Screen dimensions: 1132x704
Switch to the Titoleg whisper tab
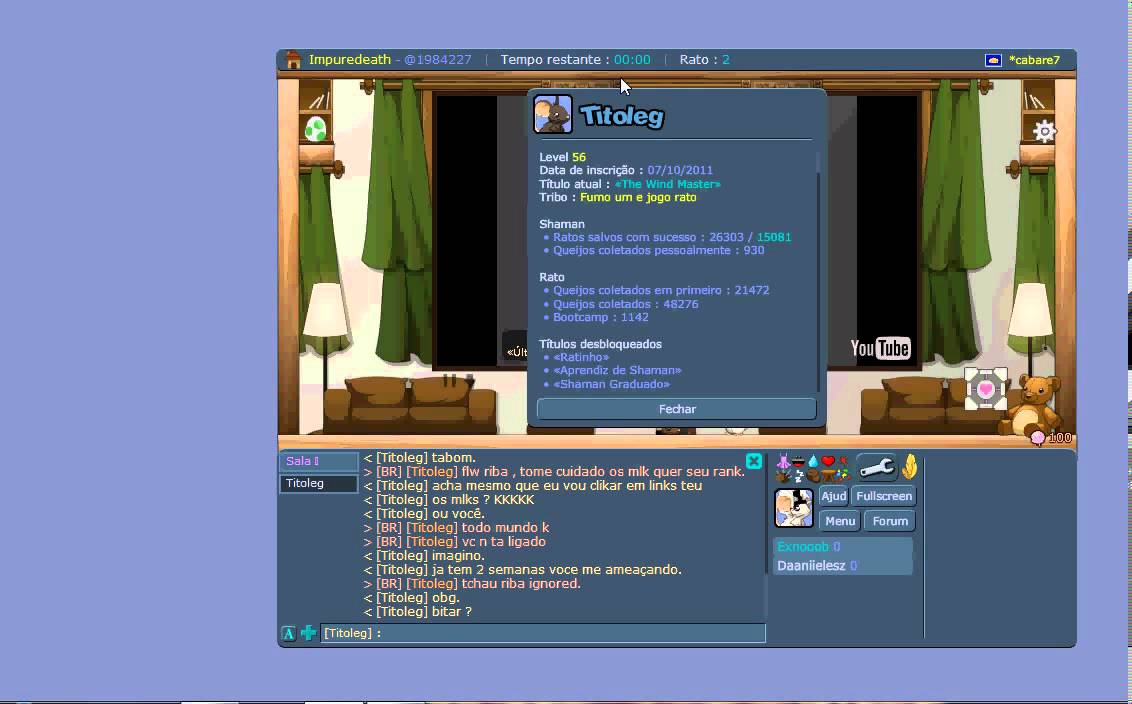click(318, 484)
